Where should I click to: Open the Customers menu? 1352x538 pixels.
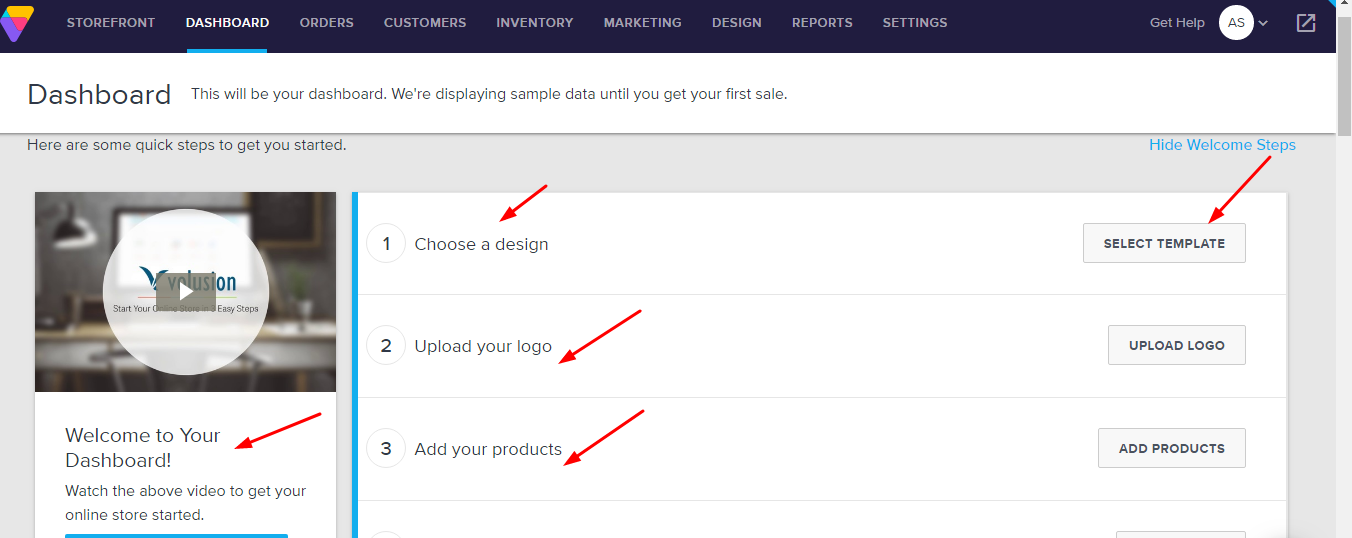coord(425,23)
